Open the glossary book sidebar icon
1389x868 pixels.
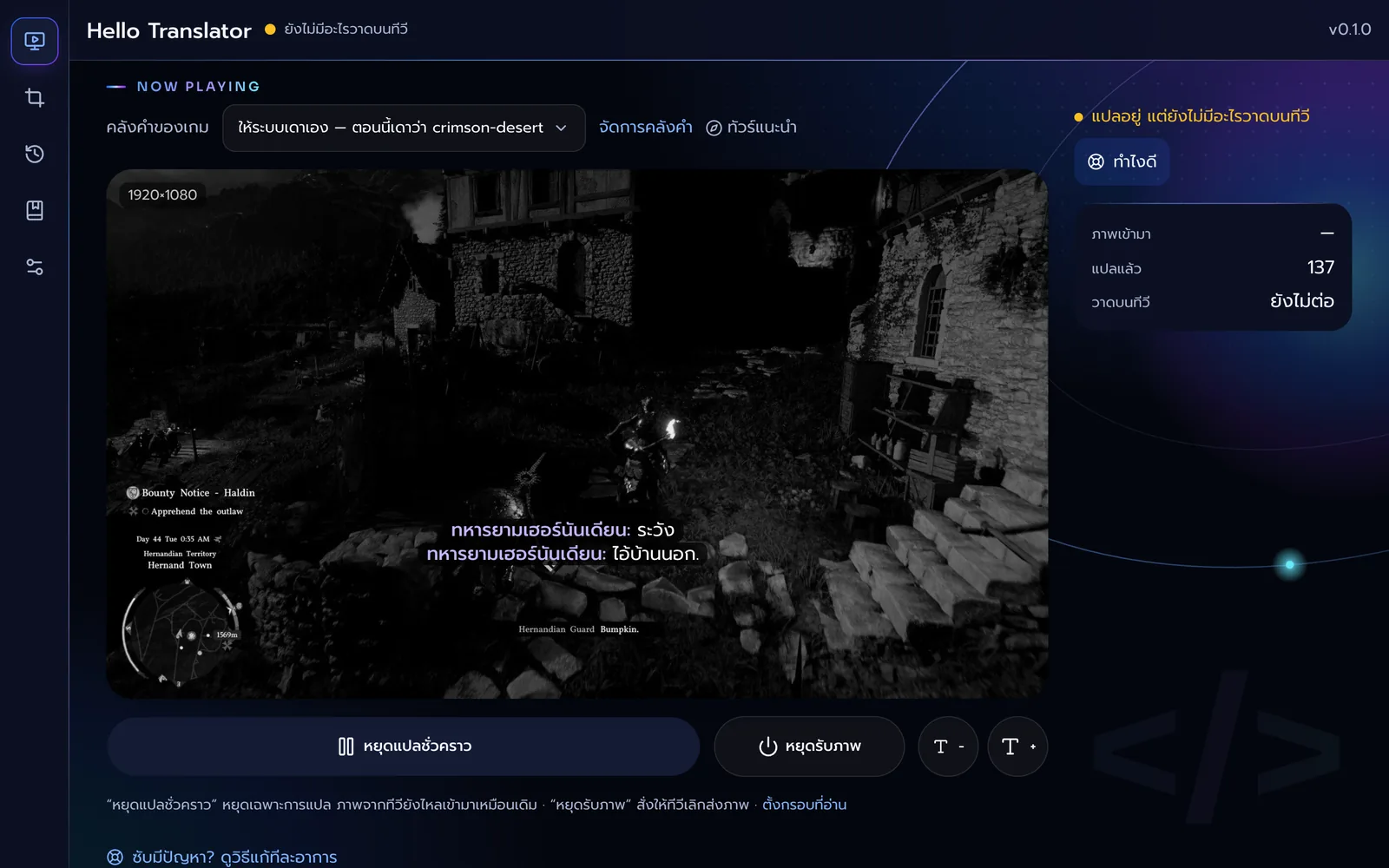tap(35, 210)
